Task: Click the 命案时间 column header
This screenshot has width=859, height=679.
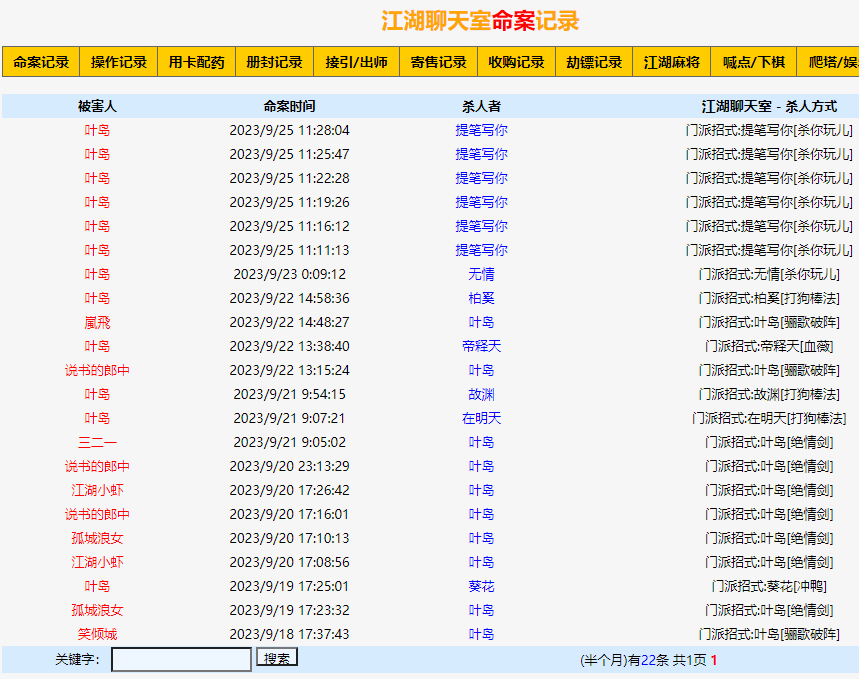Action: pyautogui.click(x=289, y=106)
